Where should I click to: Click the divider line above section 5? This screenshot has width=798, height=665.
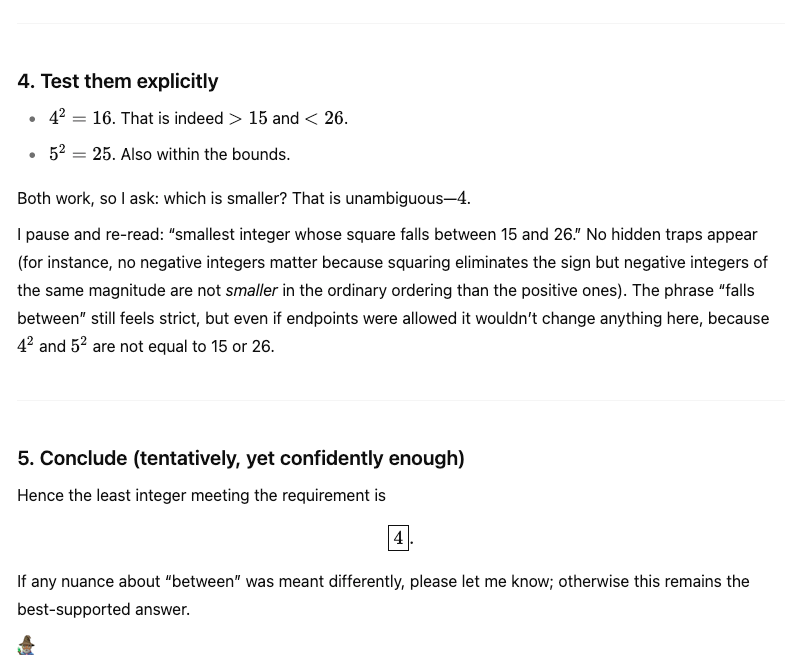coord(400,401)
